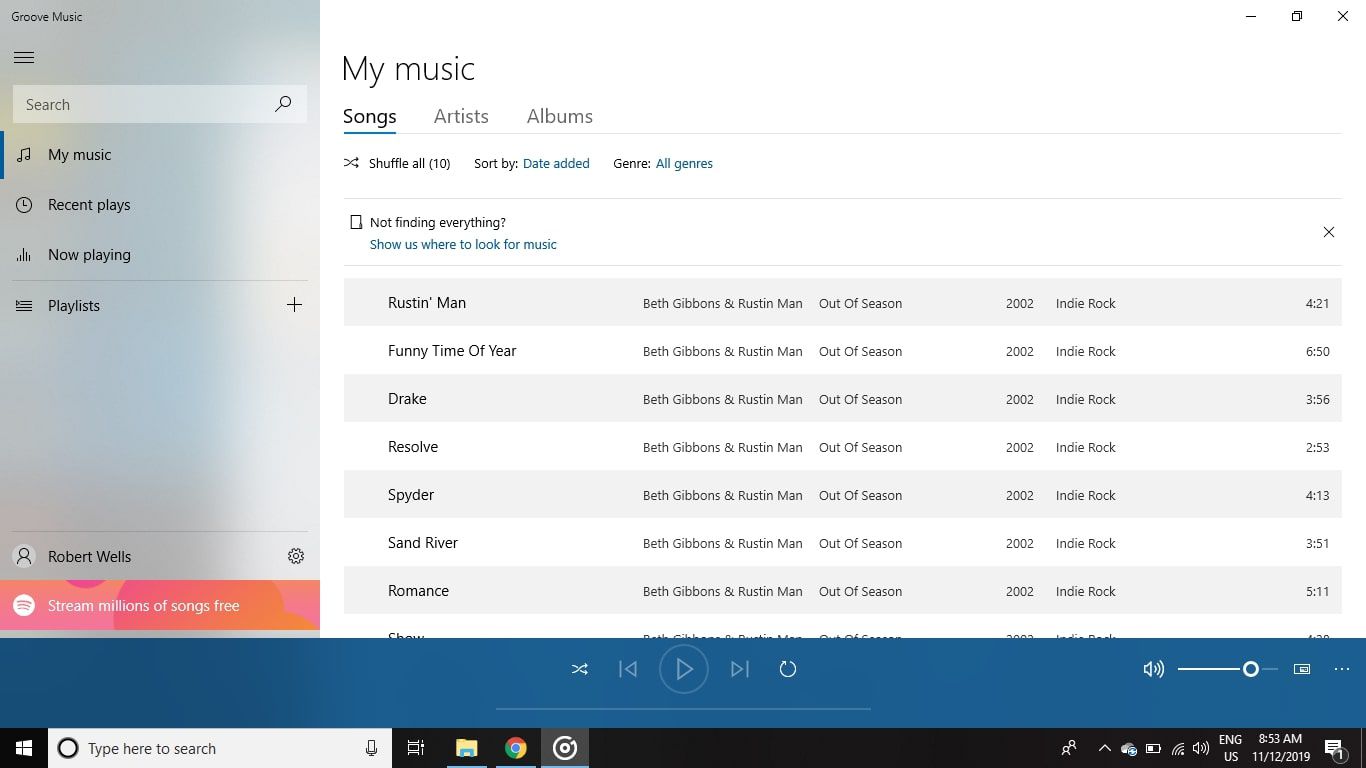Image resolution: width=1366 pixels, height=768 pixels.
Task: Click Groove Music taskbar icon
Action: tap(565, 748)
